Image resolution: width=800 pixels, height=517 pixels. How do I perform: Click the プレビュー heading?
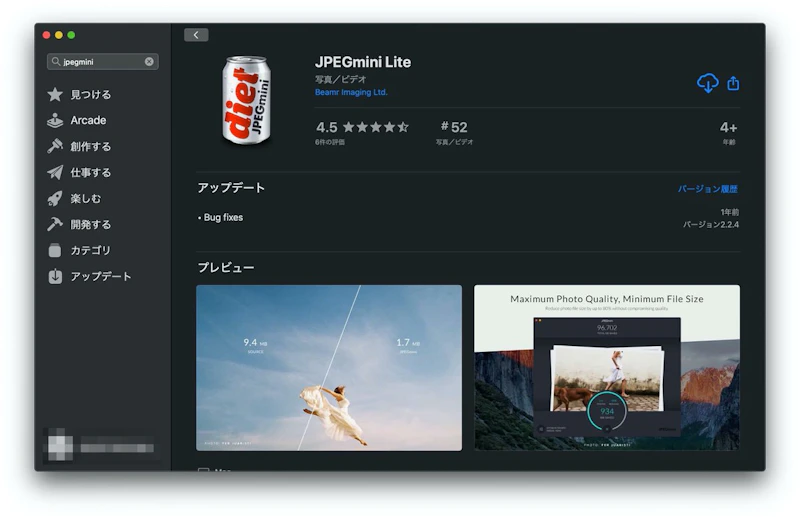point(226,267)
